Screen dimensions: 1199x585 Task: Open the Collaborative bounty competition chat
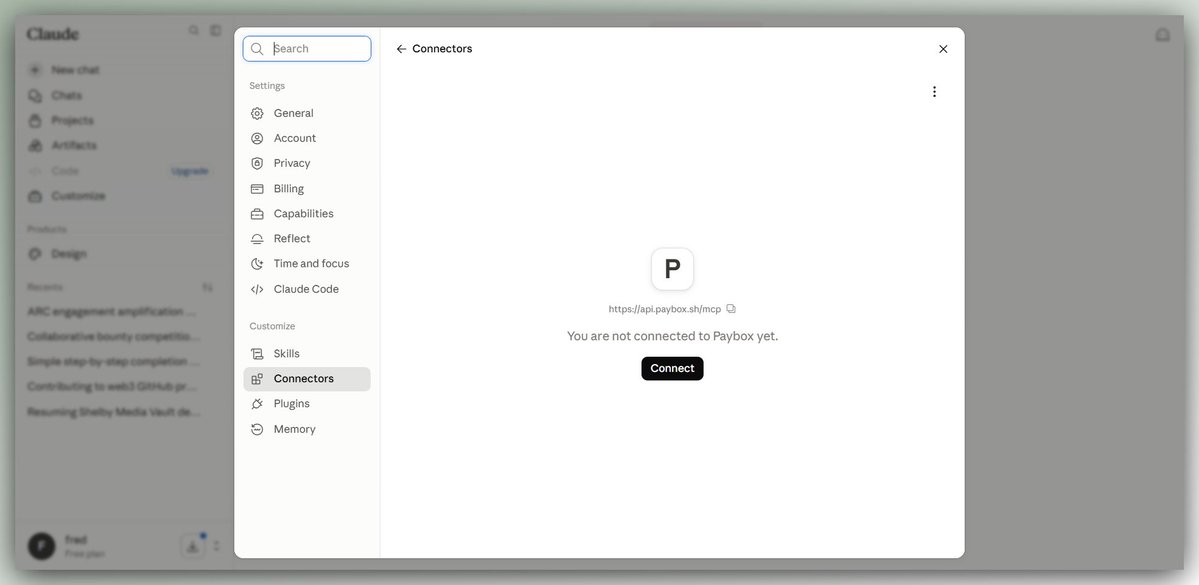(113, 336)
